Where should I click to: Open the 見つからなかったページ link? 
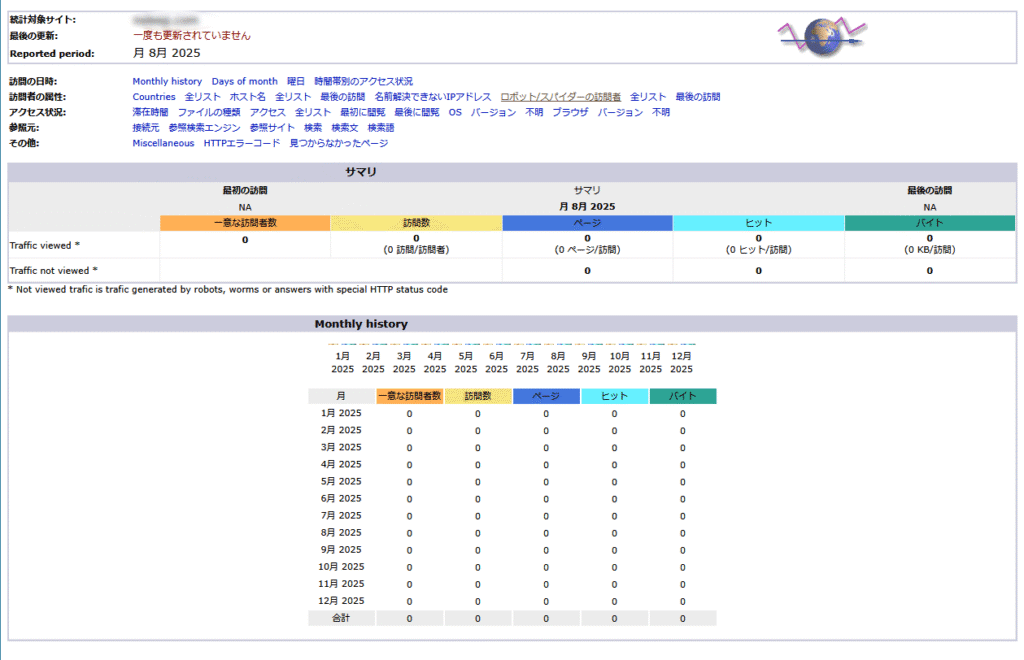[x=338, y=144]
